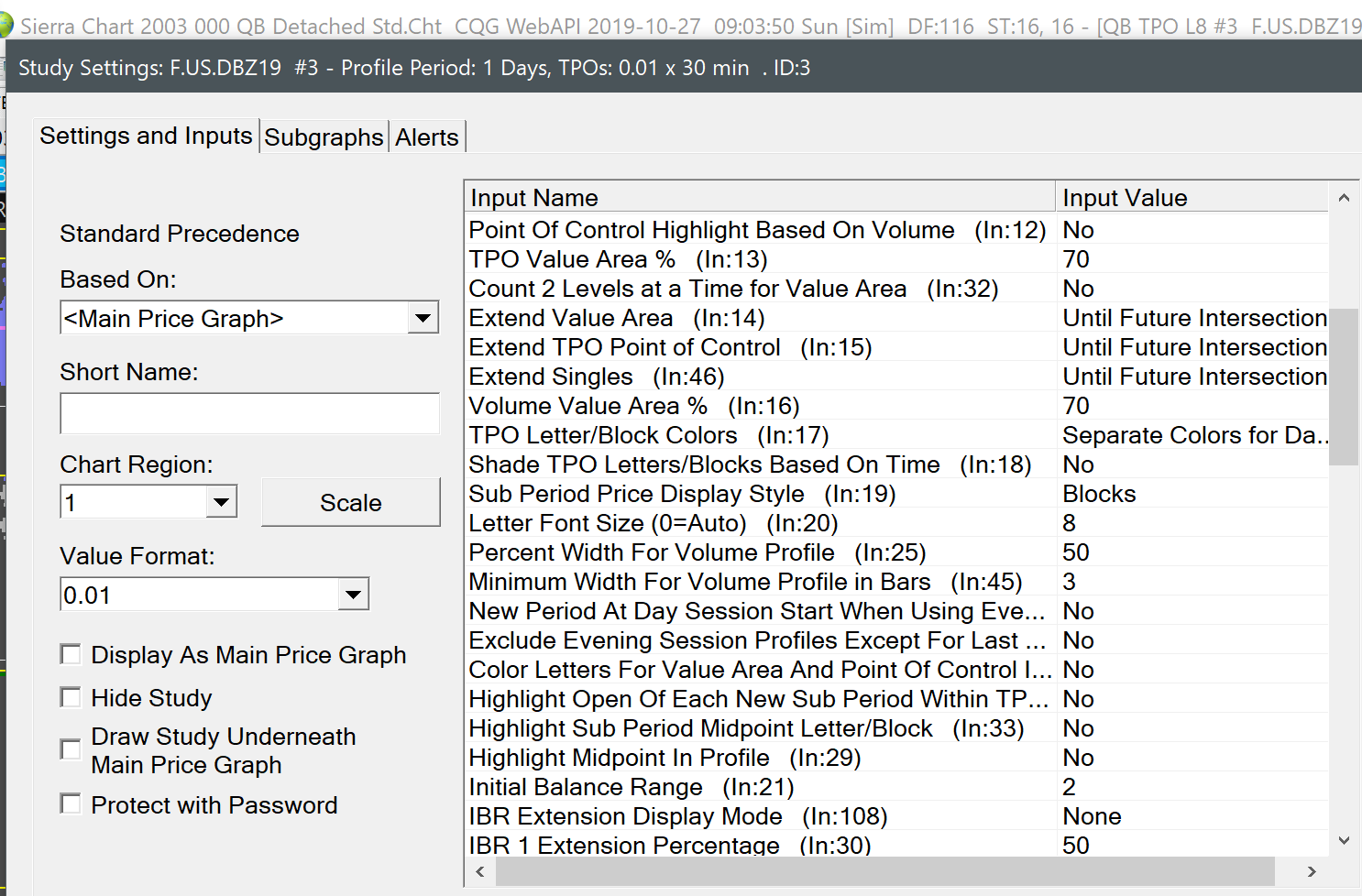Click the Study Settings dialog title bar
Image resolution: width=1362 pixels, height=896 pixels.
click(x=684, y=67)
